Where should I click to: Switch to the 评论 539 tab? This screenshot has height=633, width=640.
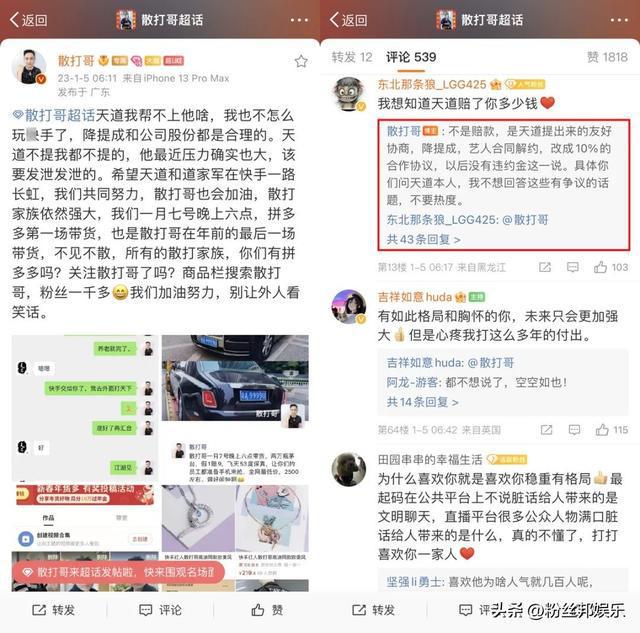[411, 57]
